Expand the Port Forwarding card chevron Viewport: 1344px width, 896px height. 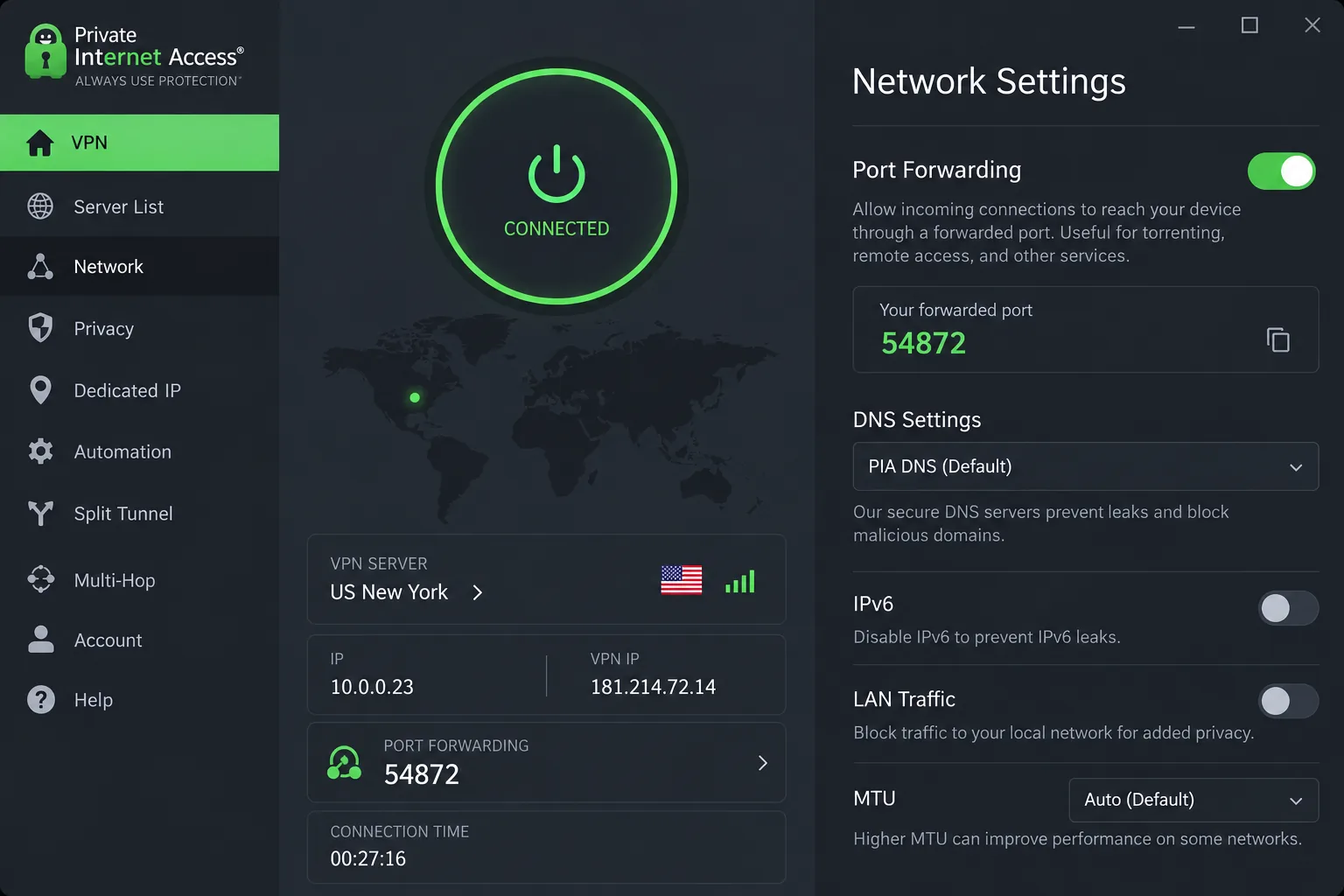pos(762,763)
